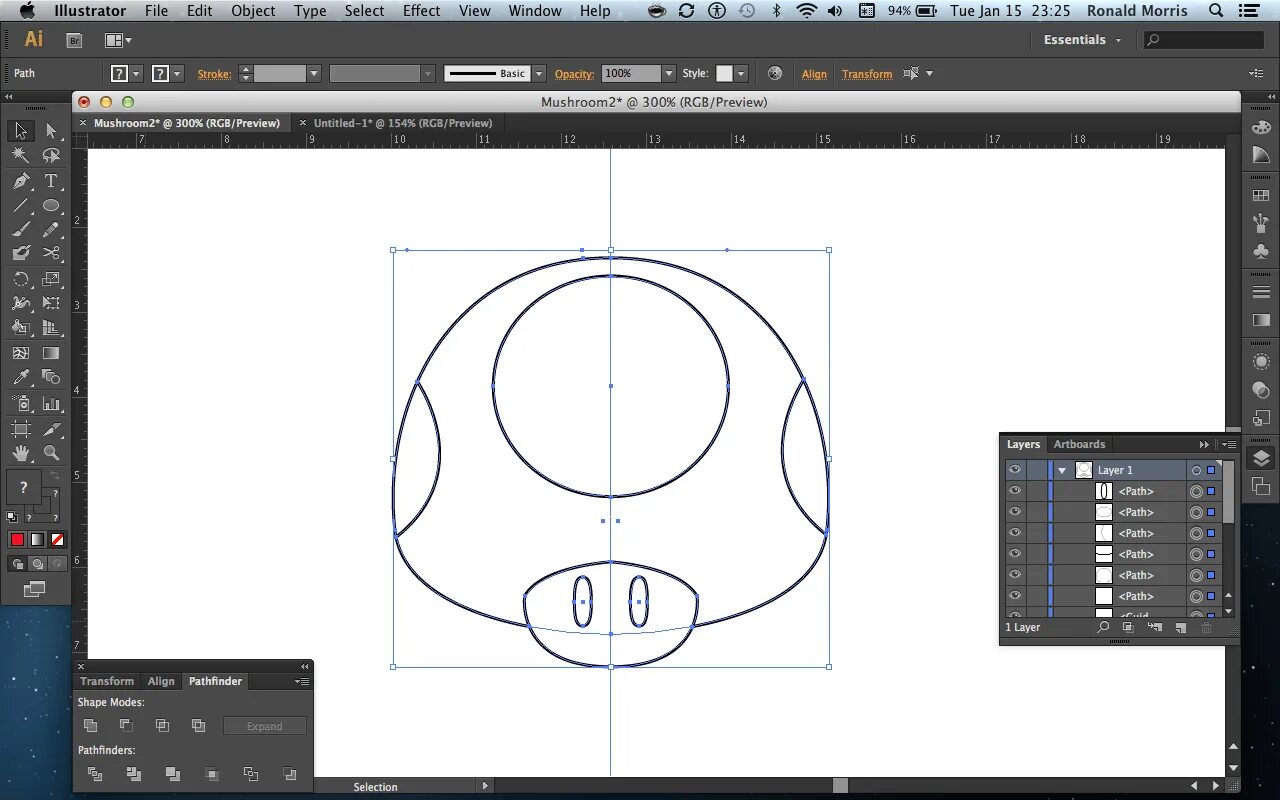Click Minus Front shape mode

[126, 725]
